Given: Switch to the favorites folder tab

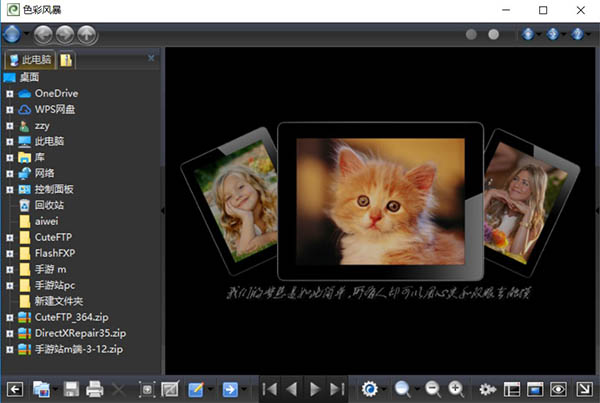Looking at the screenshot, I should (x=66, y=60).
